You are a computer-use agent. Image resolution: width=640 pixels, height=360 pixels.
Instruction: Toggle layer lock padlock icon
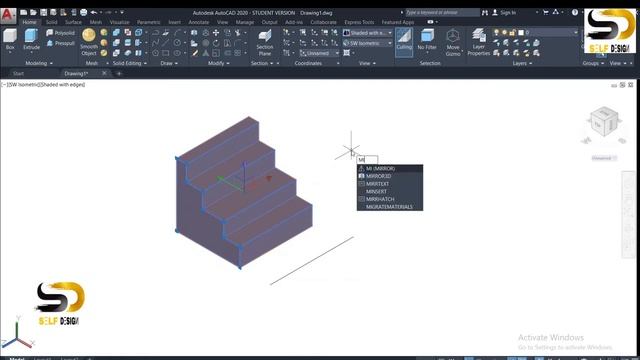[512, 32]
